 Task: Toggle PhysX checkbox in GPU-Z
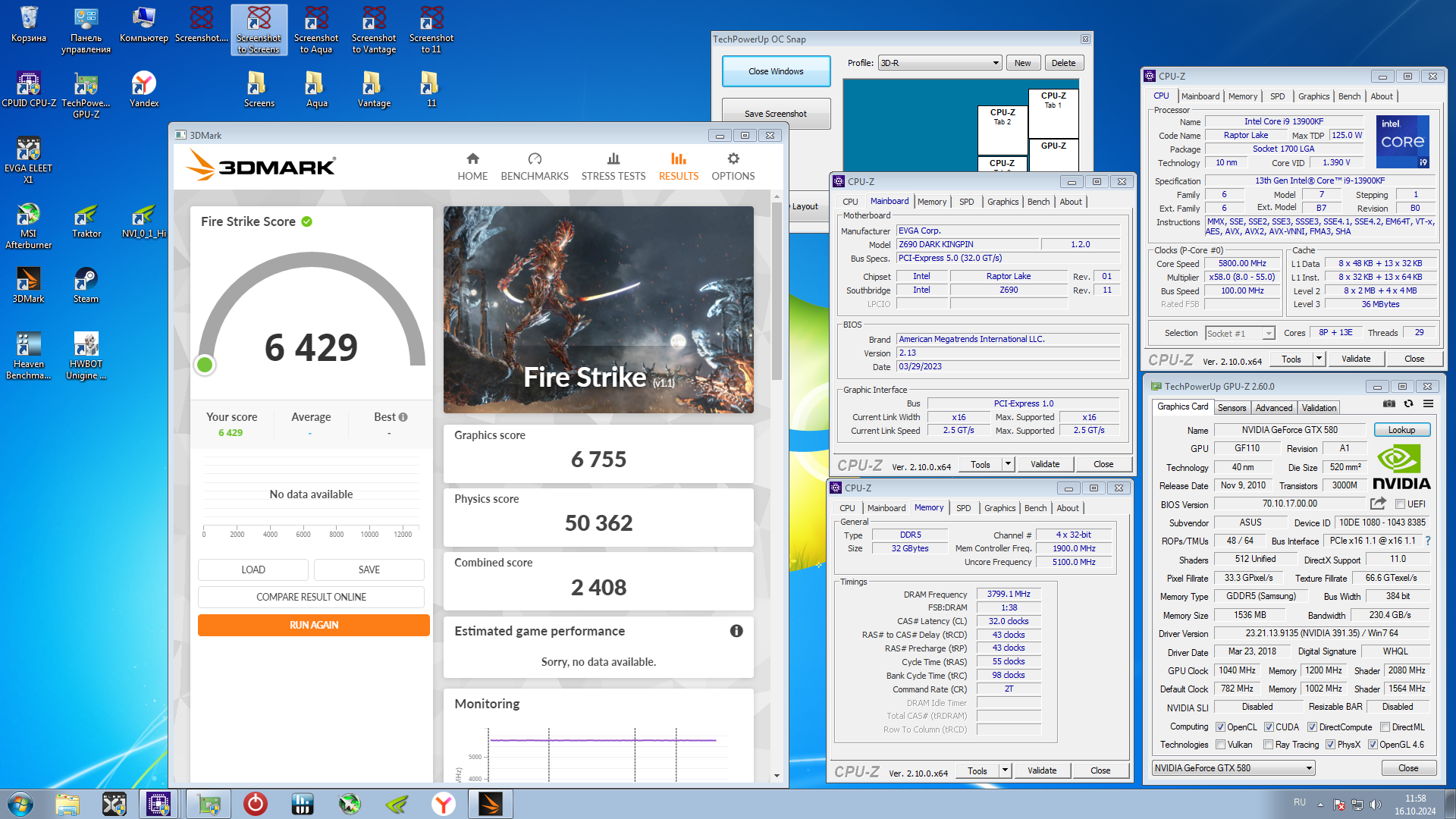1330,745
